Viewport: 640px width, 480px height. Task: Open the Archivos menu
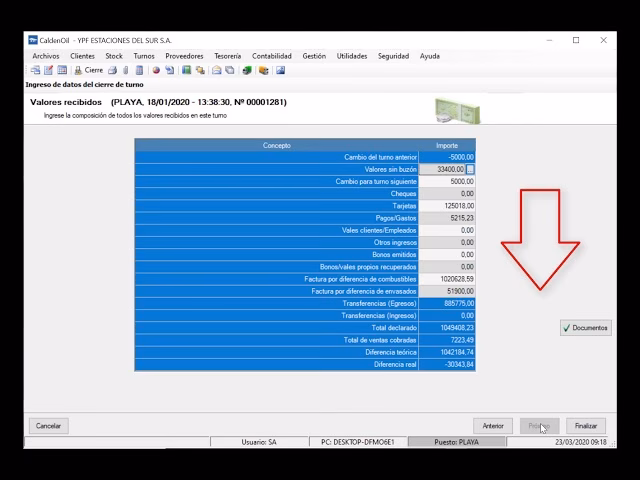(46, 56)
